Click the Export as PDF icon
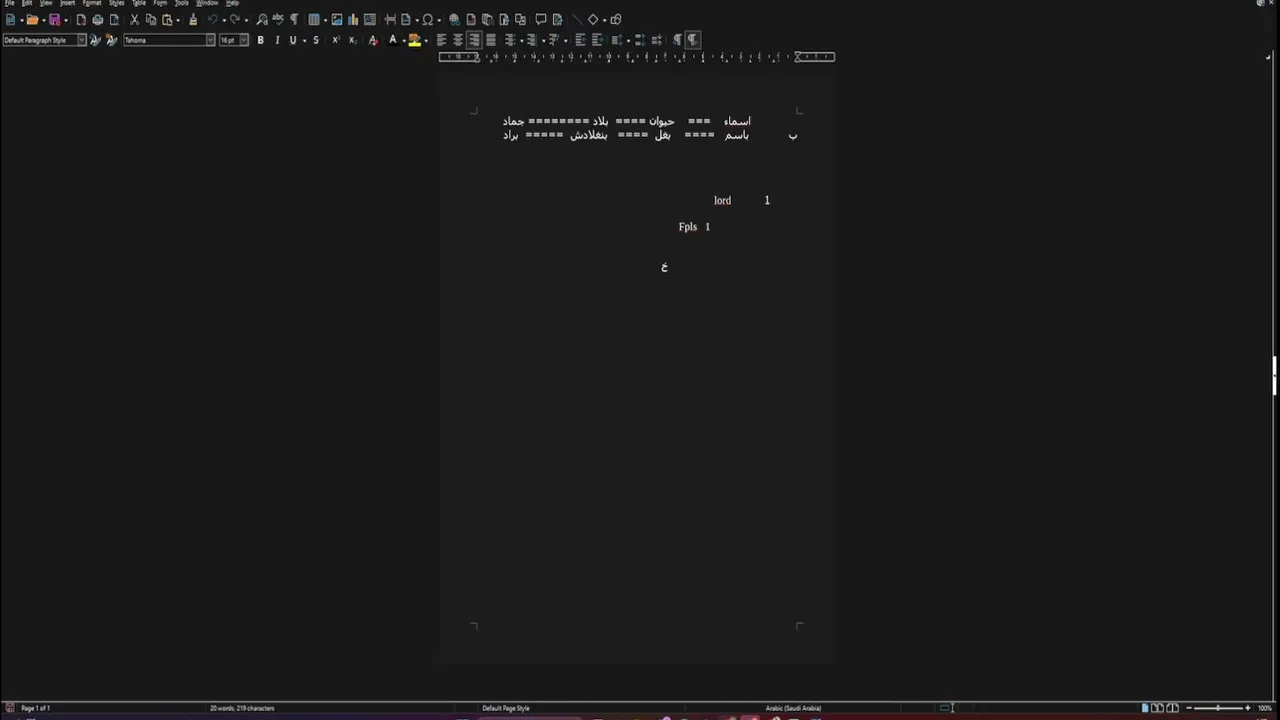1280x720 pixels. click(x=81, y=20)
